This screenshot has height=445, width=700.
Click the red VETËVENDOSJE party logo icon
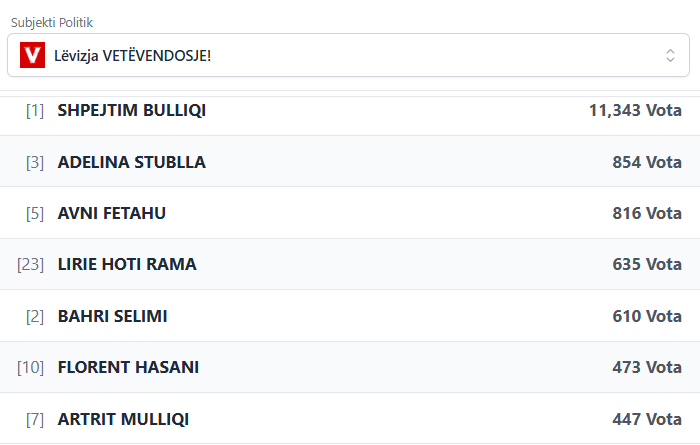pos(32,56)
